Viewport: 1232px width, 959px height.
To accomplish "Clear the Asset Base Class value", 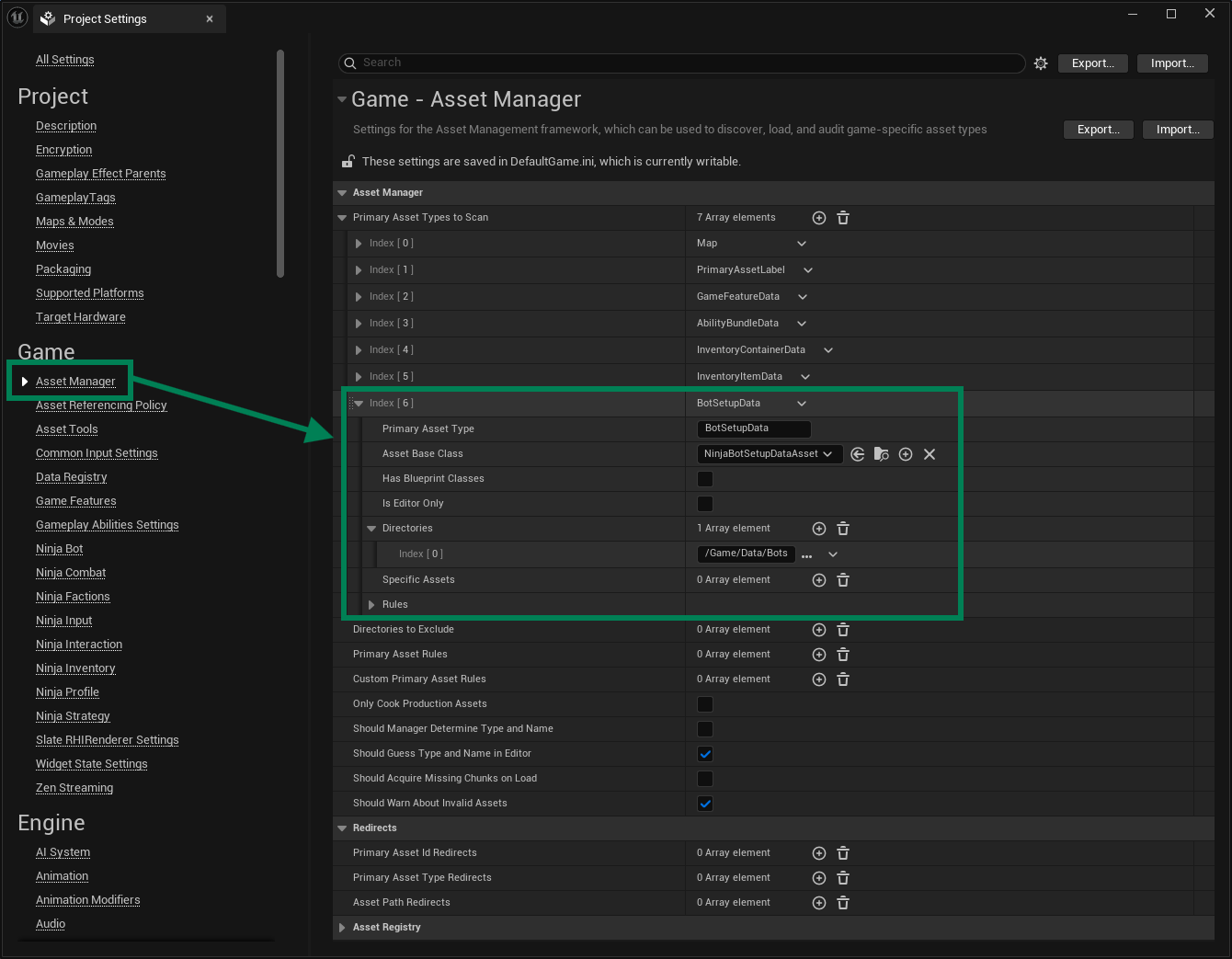I will (x=930, y=454).
